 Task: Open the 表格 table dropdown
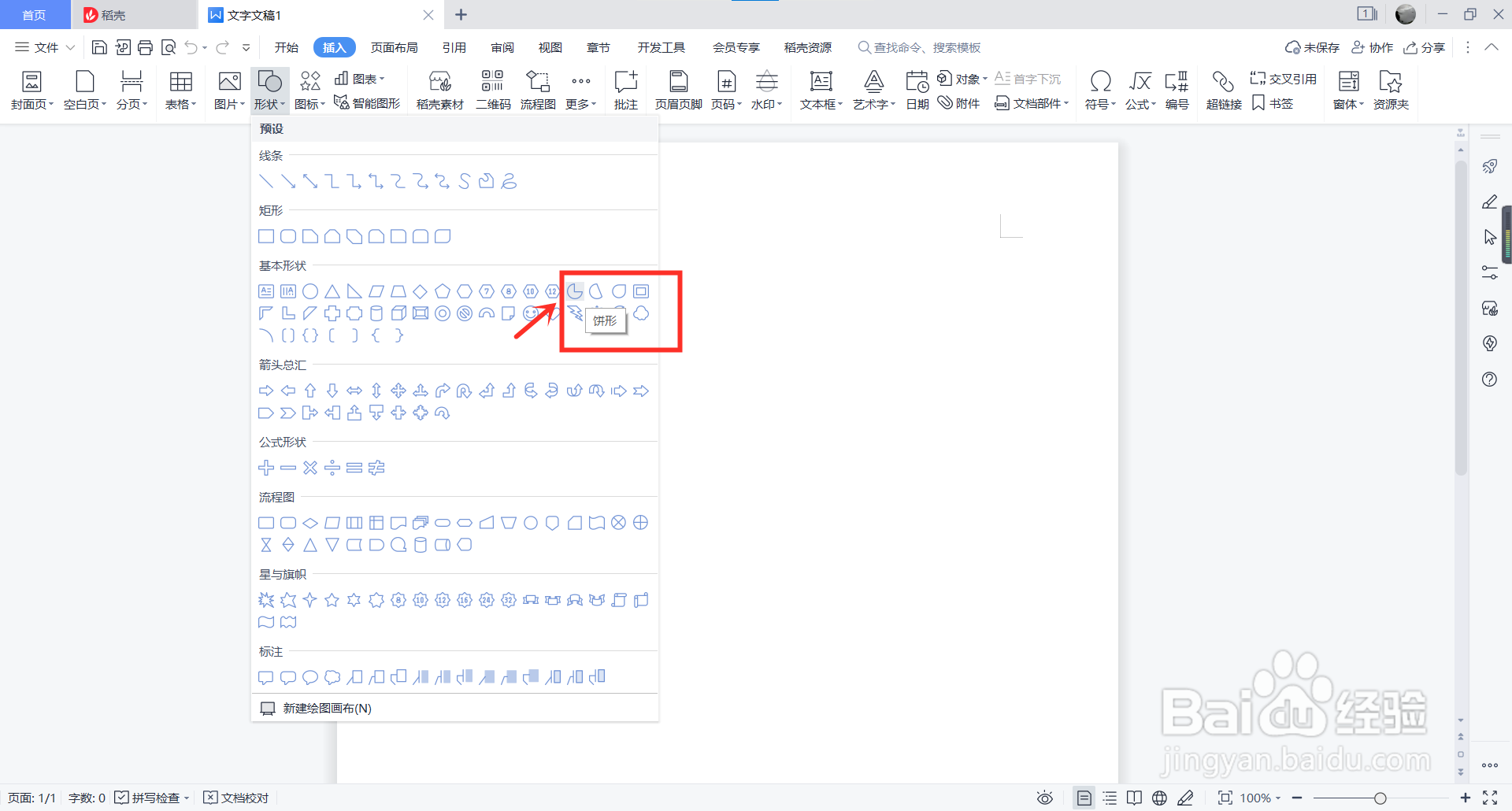pos(180,90)
